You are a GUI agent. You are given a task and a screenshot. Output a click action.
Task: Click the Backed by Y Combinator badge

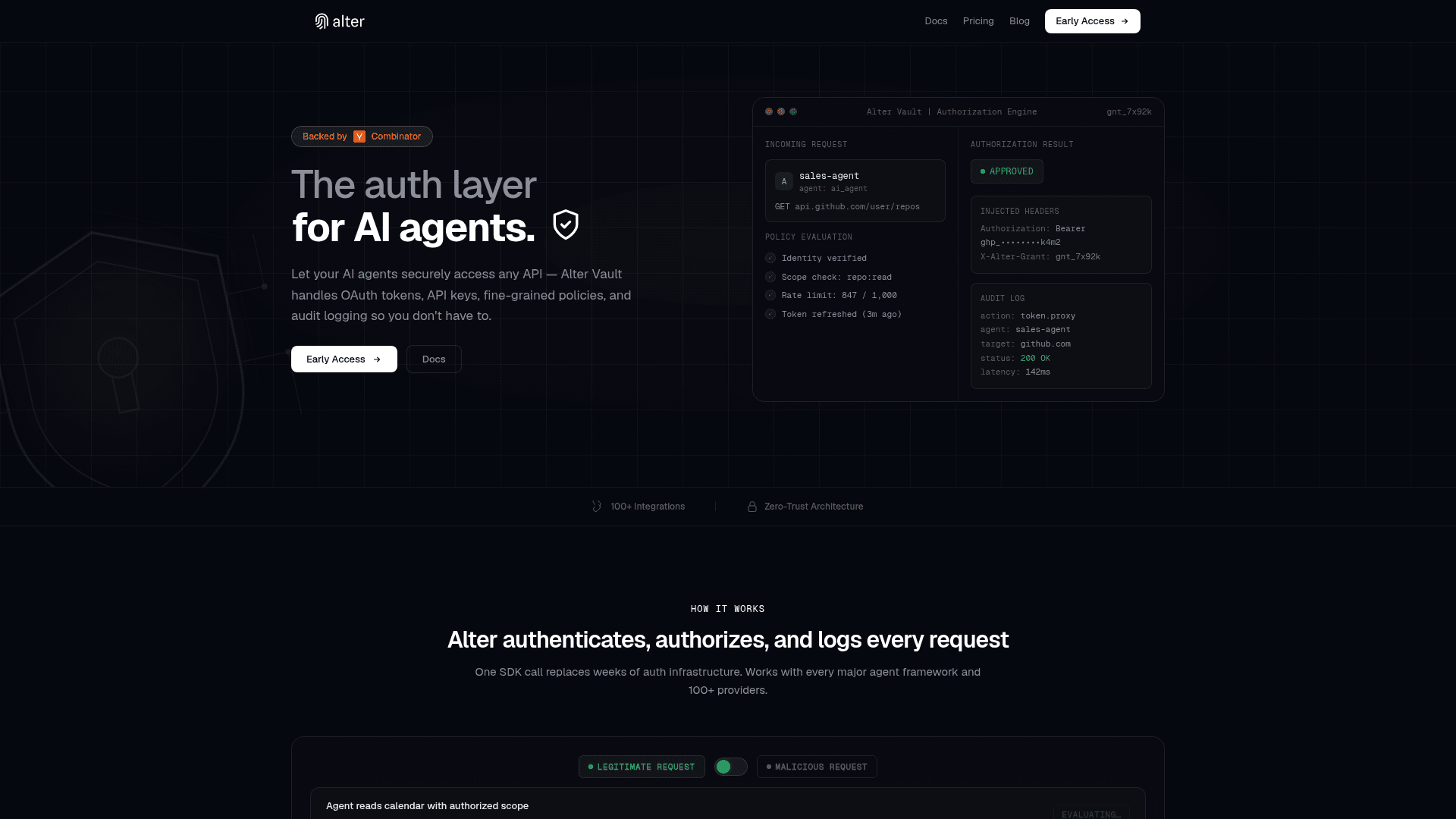362,136
